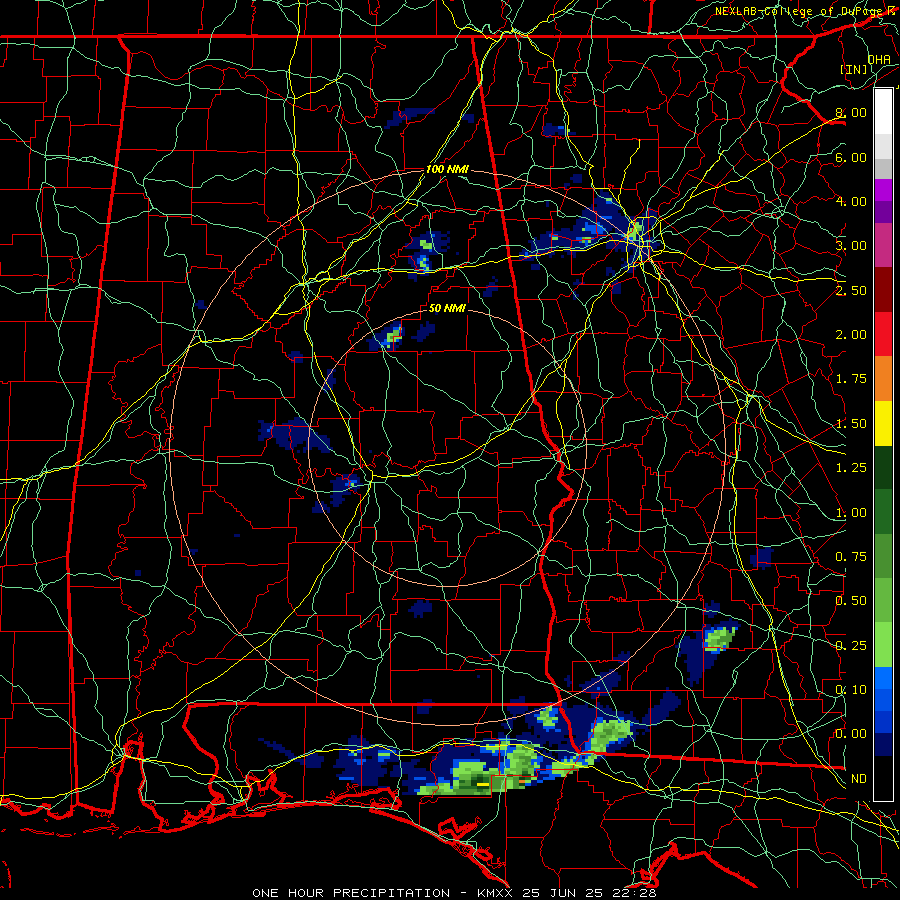
Task: Click the 1.00 legend value
Action: (x=851, y=513)
